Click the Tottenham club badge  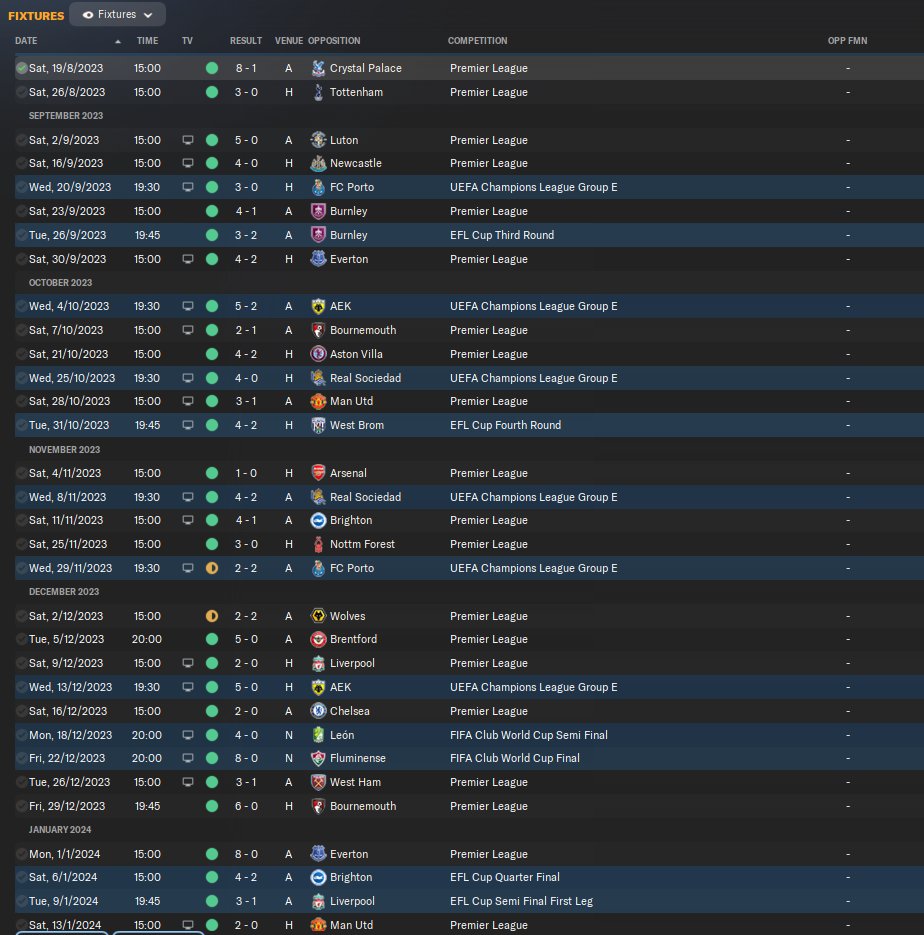pos(318,92)
